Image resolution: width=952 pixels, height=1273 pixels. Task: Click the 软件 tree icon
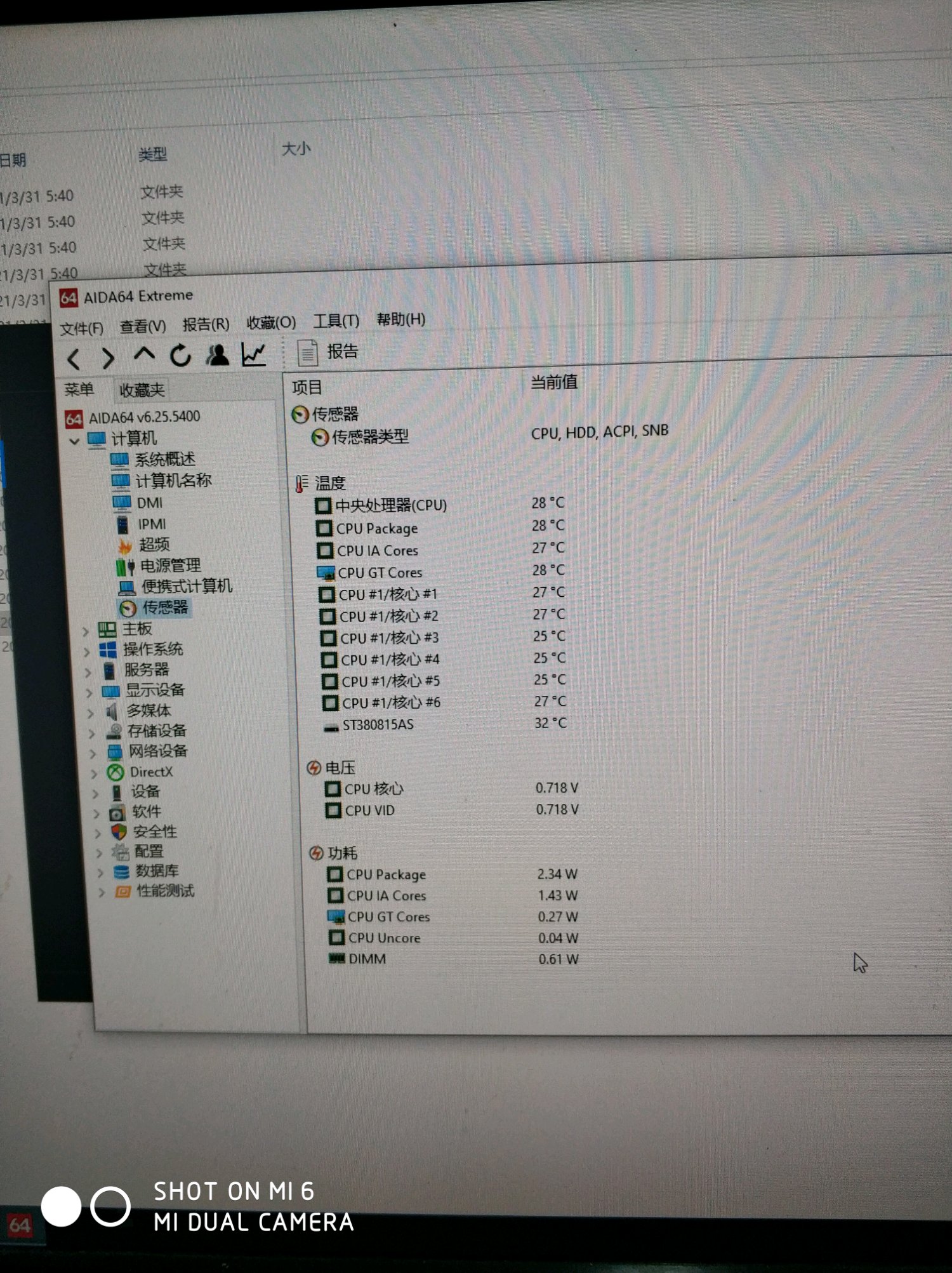coord(117,813)
